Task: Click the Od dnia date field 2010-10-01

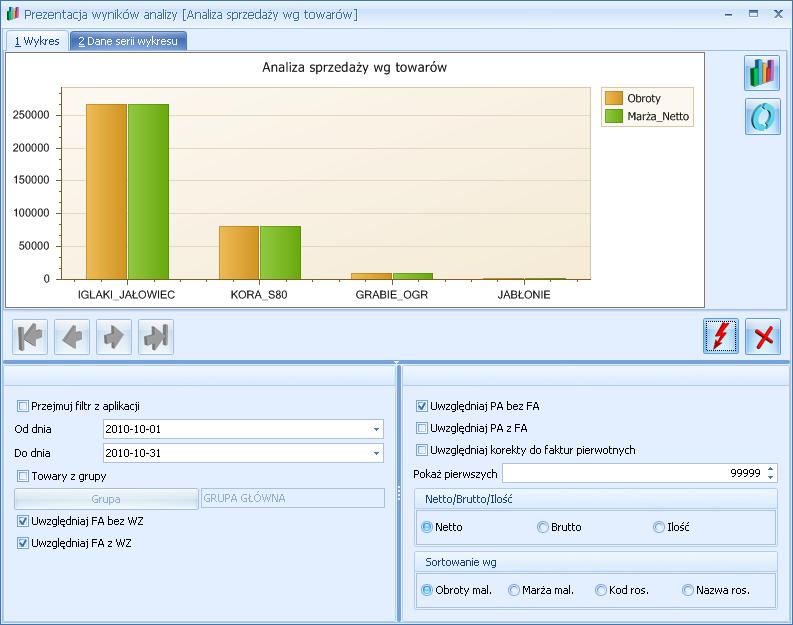Action: click(x=243, y=429)
